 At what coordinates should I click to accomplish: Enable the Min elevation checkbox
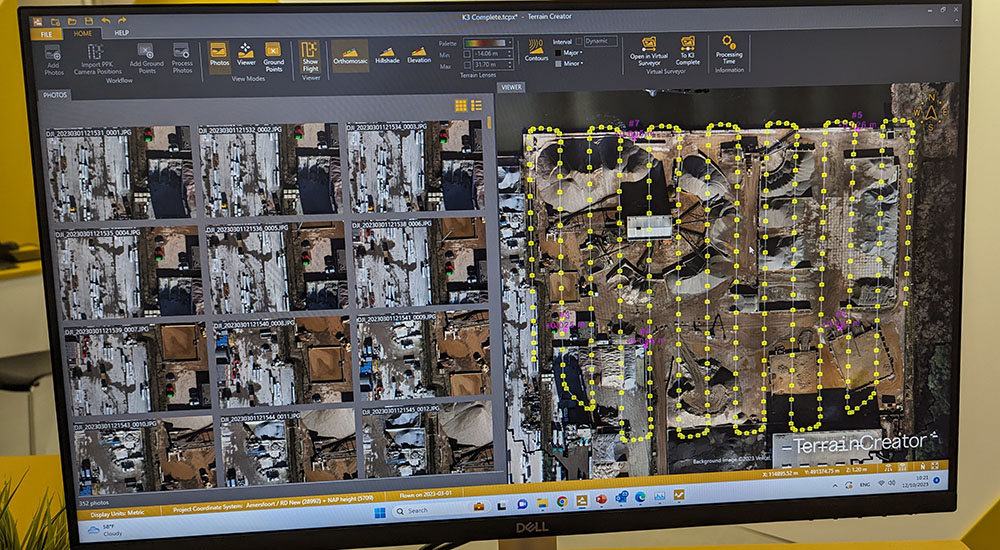pos(467,54)
